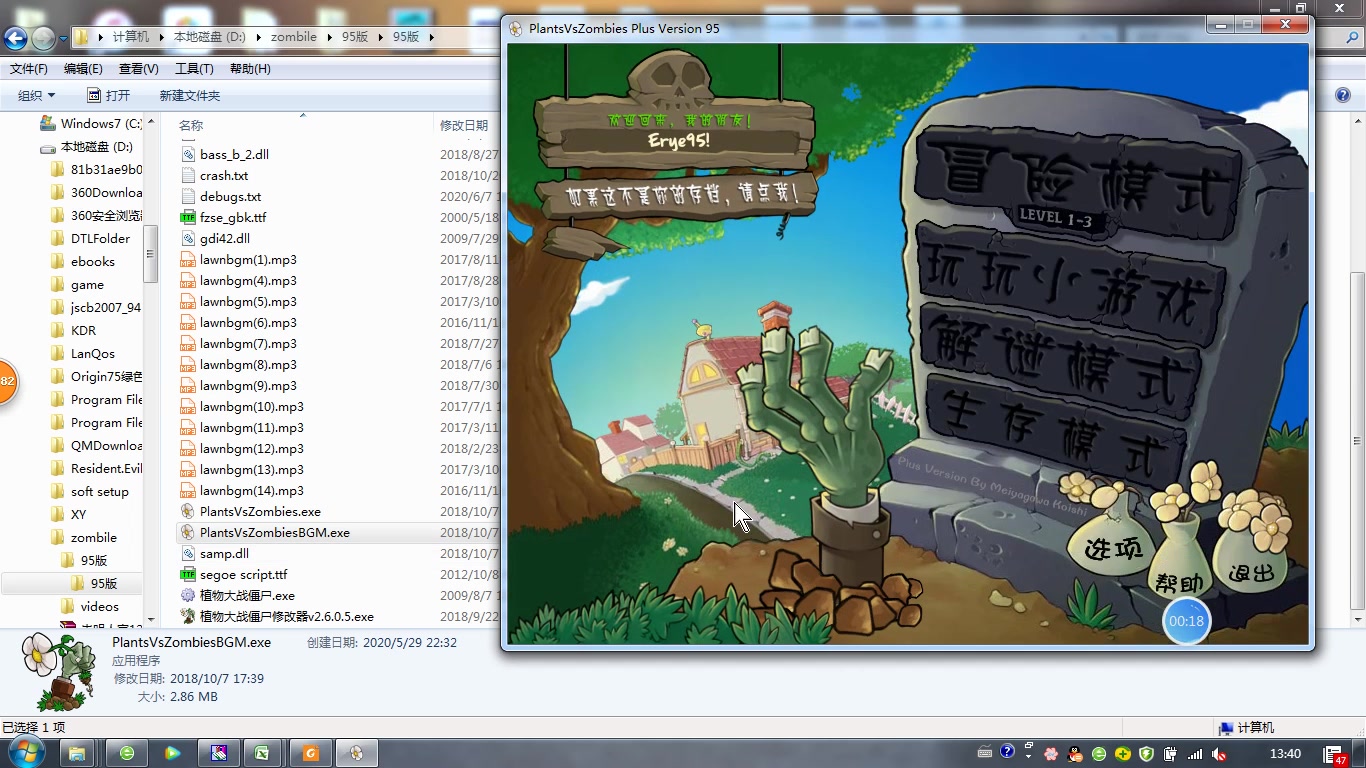The image size is (1366, 768).
Task: Click the taskbar clock showing 13:40
Action: click(1285, 753)
